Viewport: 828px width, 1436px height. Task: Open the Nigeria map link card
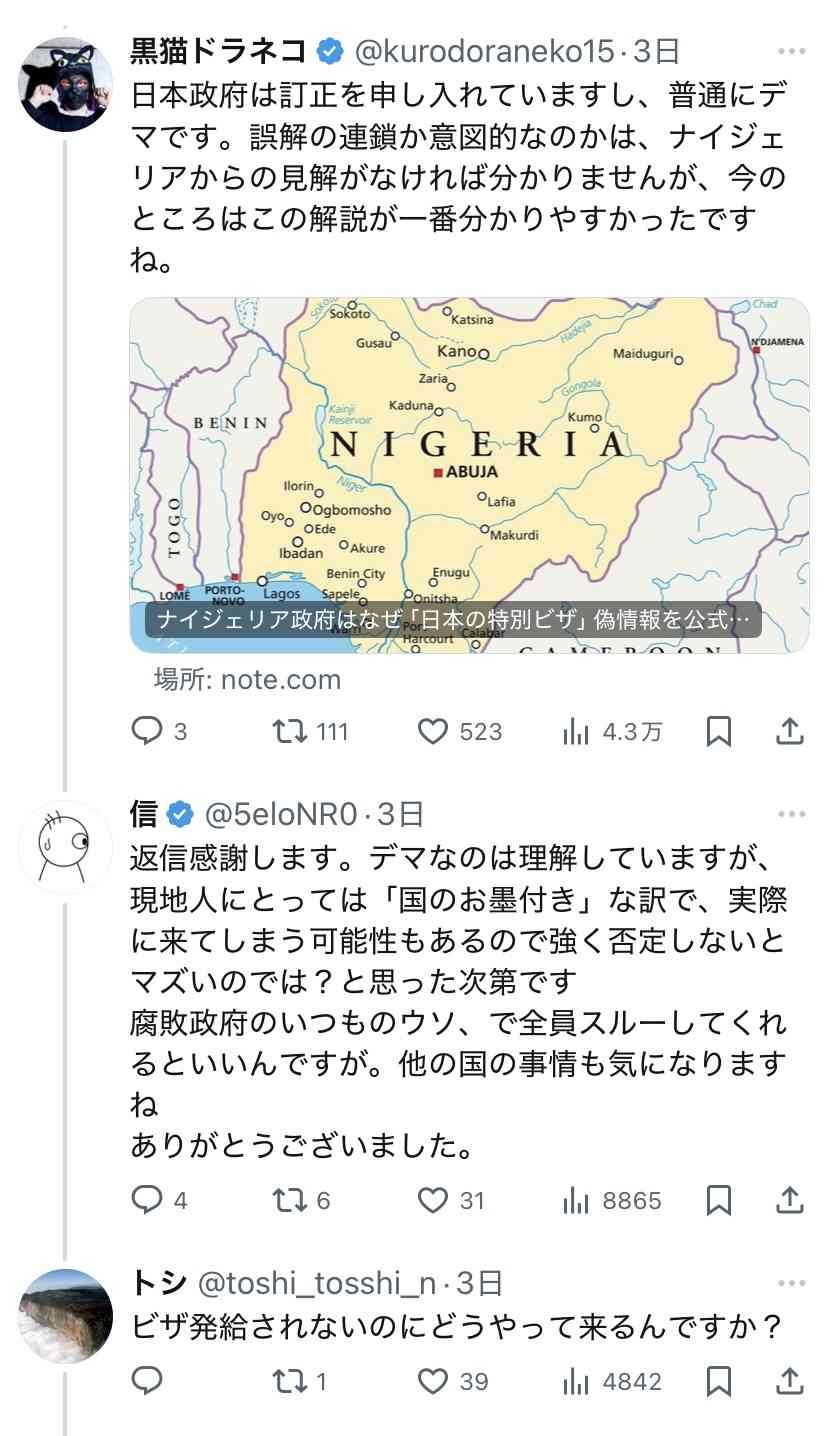[469, 475]
